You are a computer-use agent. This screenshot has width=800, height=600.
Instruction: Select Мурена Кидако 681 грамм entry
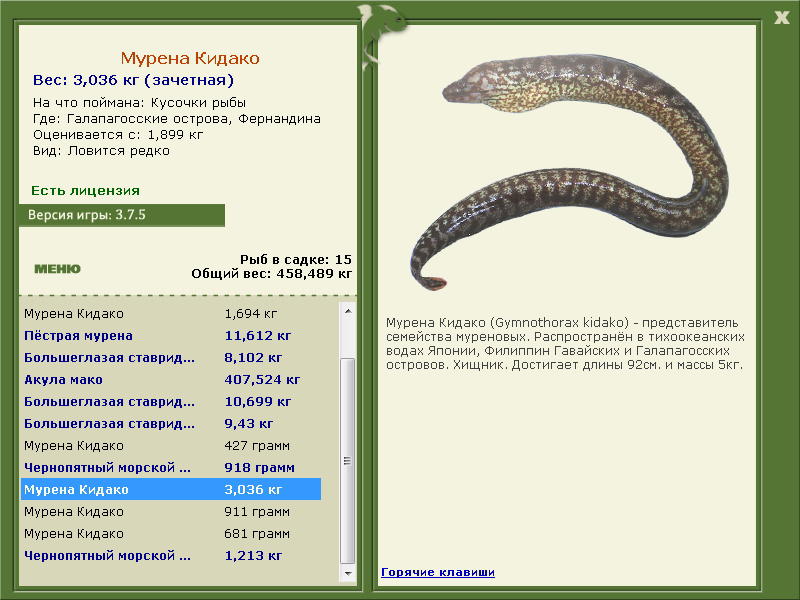[x=171, y=533]
